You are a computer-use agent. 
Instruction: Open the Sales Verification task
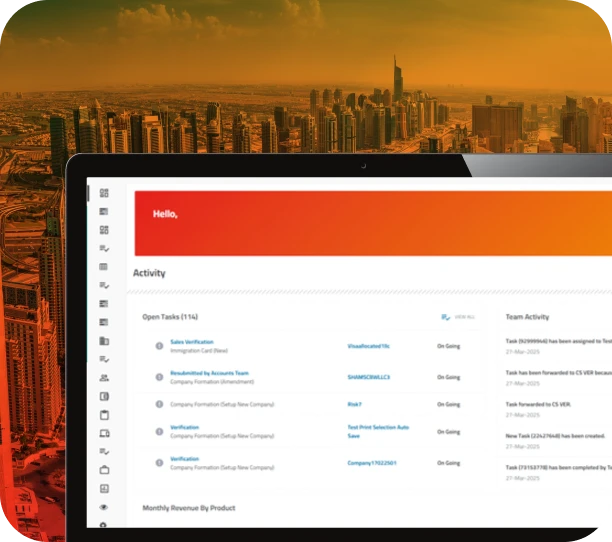point(192,342)
